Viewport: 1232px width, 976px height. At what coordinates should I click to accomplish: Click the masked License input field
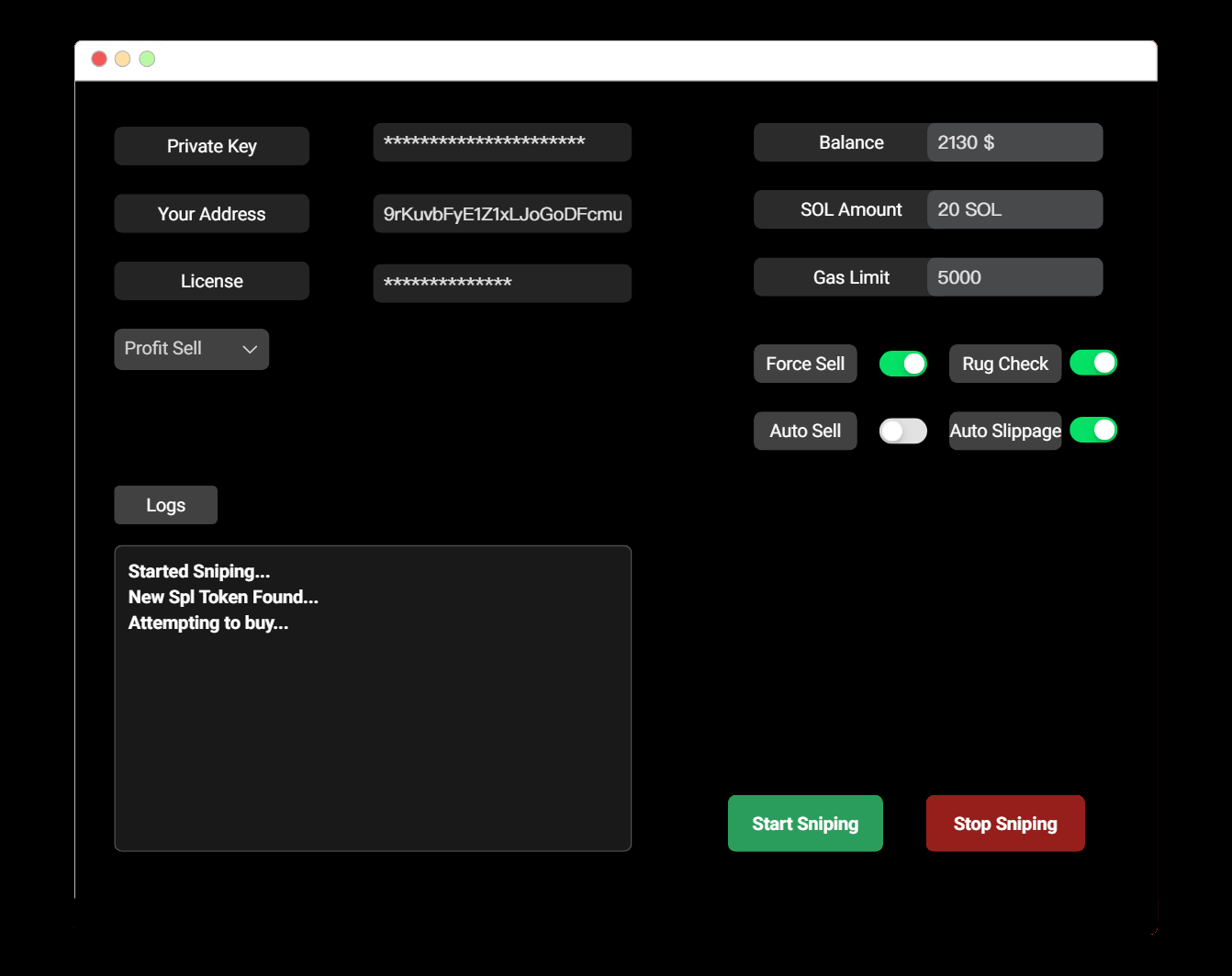502,283
